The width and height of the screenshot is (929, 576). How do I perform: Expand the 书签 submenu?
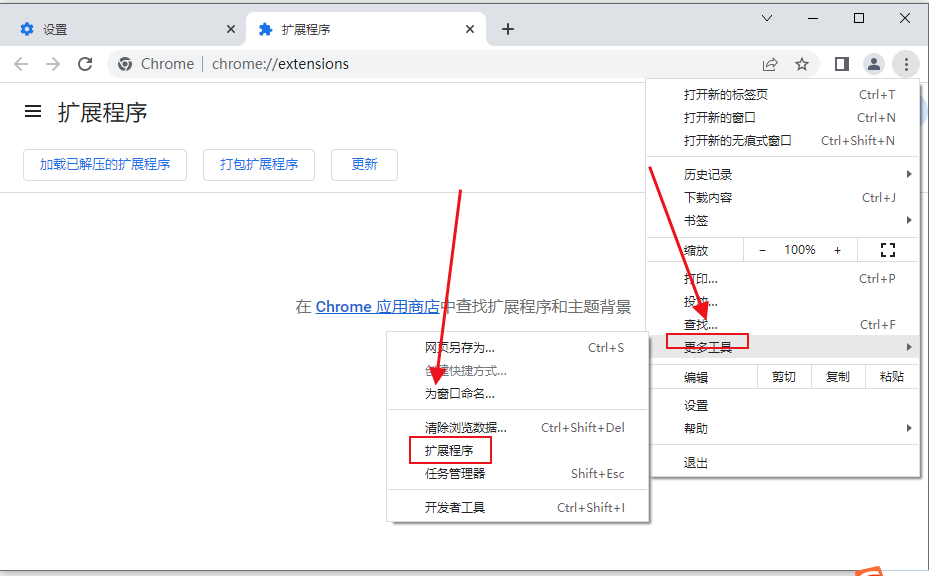[783, 221]
